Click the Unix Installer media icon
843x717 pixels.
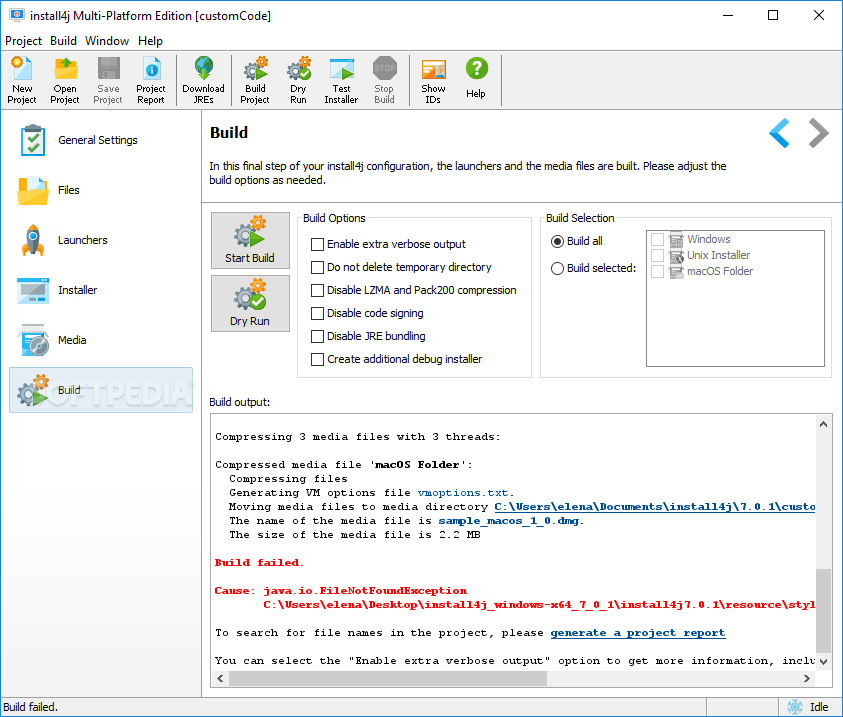point(676,255)
